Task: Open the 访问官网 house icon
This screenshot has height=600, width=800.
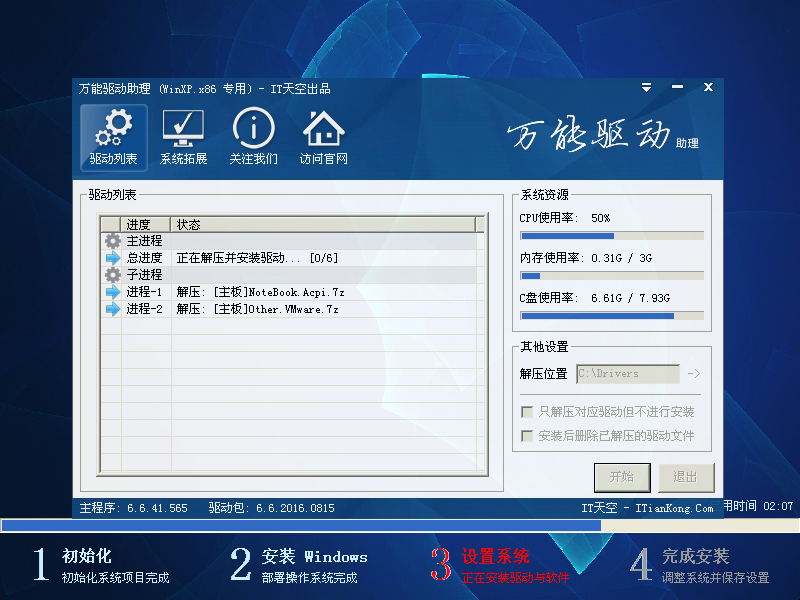Action: (x=323, y=137)
